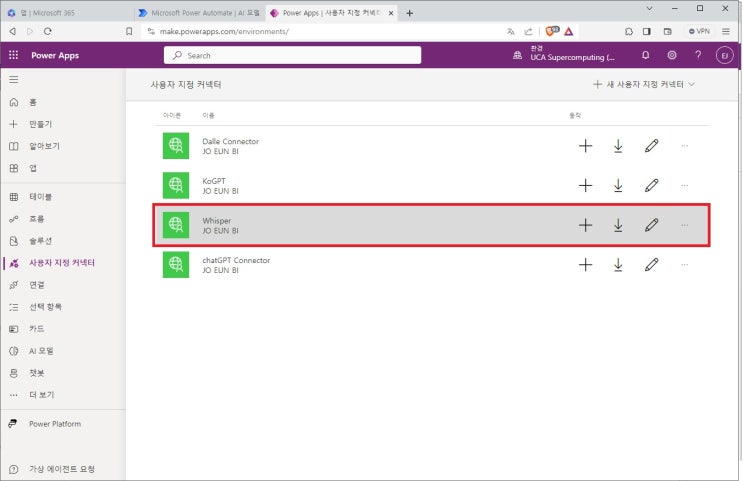Collapse the left navigation hamburger menu
This screenshot has height=481, width=743.
(14, 80)
